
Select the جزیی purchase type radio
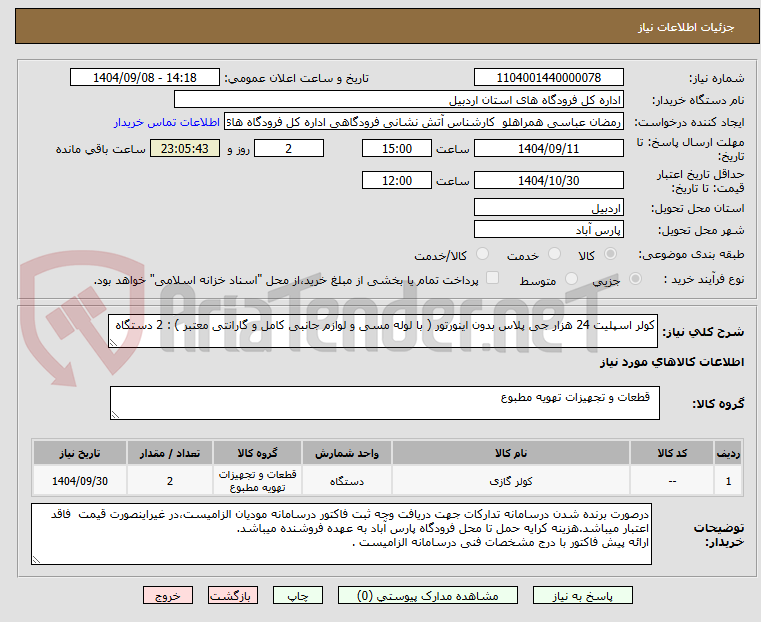click(635, 278)
